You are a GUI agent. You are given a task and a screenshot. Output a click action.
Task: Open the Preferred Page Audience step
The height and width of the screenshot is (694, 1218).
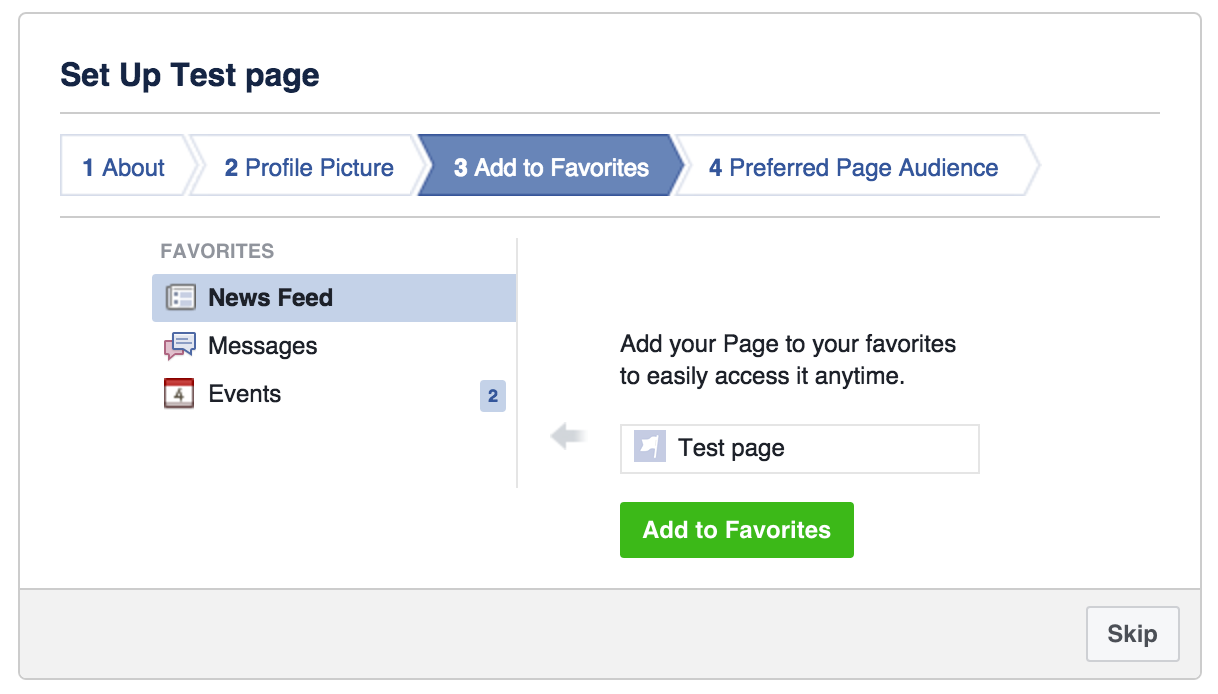coord(853,167)
